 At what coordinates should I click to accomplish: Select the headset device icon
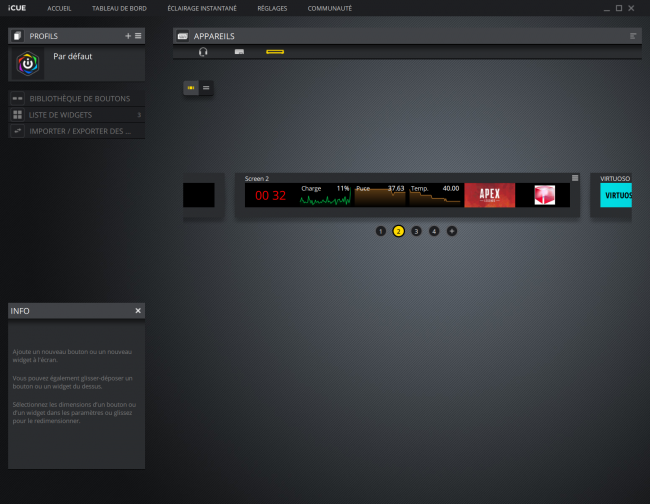(x=203, y=52)
